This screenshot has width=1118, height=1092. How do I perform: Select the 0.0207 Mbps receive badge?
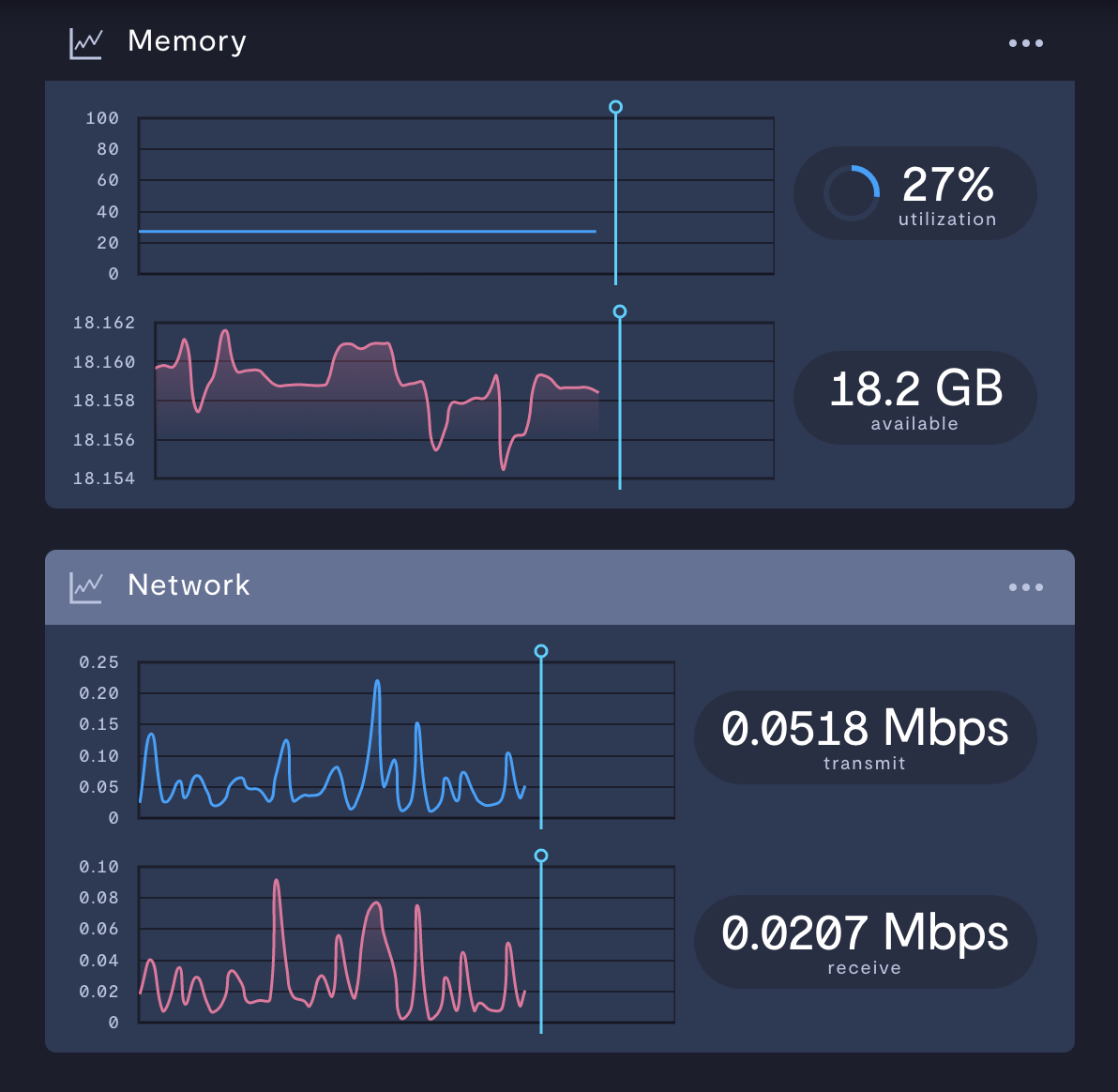pos(865,942)
